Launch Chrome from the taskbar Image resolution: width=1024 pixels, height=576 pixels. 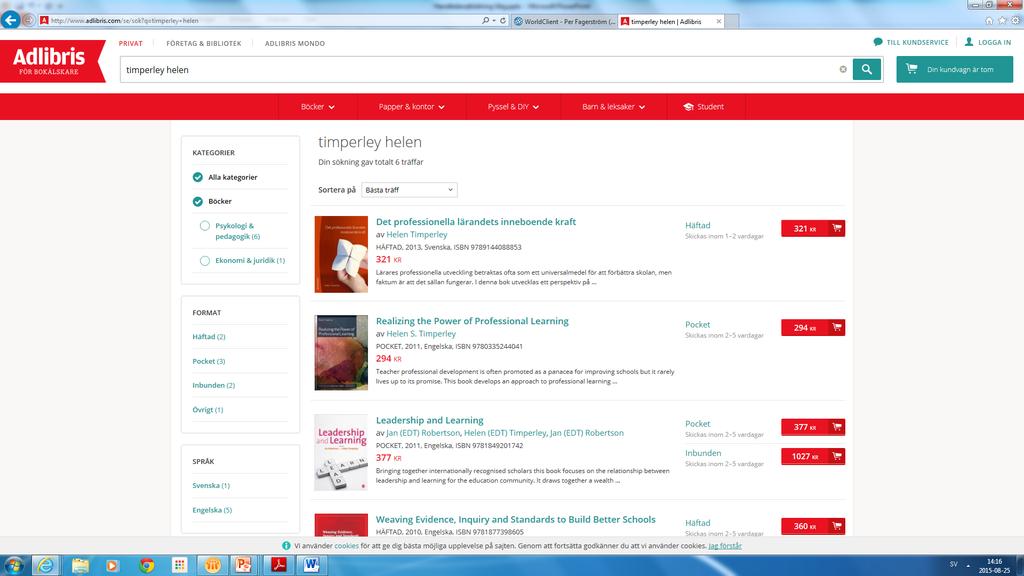[146, 565]
